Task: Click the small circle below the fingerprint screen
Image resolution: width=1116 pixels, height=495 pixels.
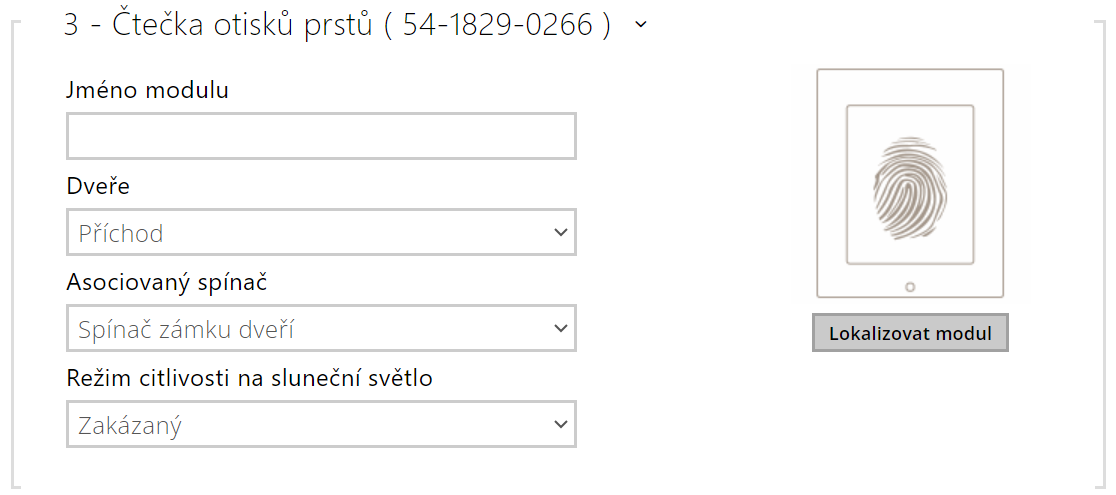Action: click(x=909, y=287)
